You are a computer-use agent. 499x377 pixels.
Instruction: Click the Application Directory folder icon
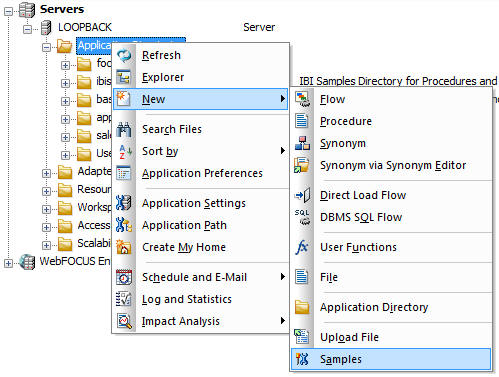coord(302,307)
